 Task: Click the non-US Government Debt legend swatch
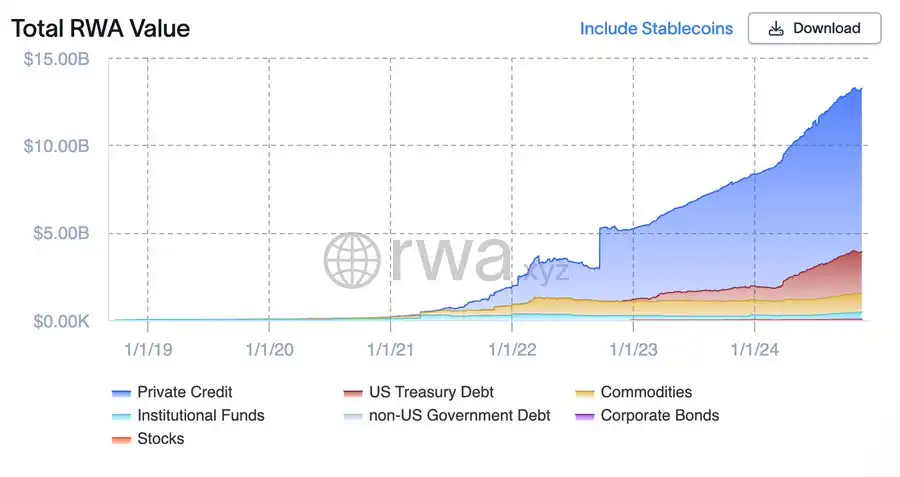[353, 416]
